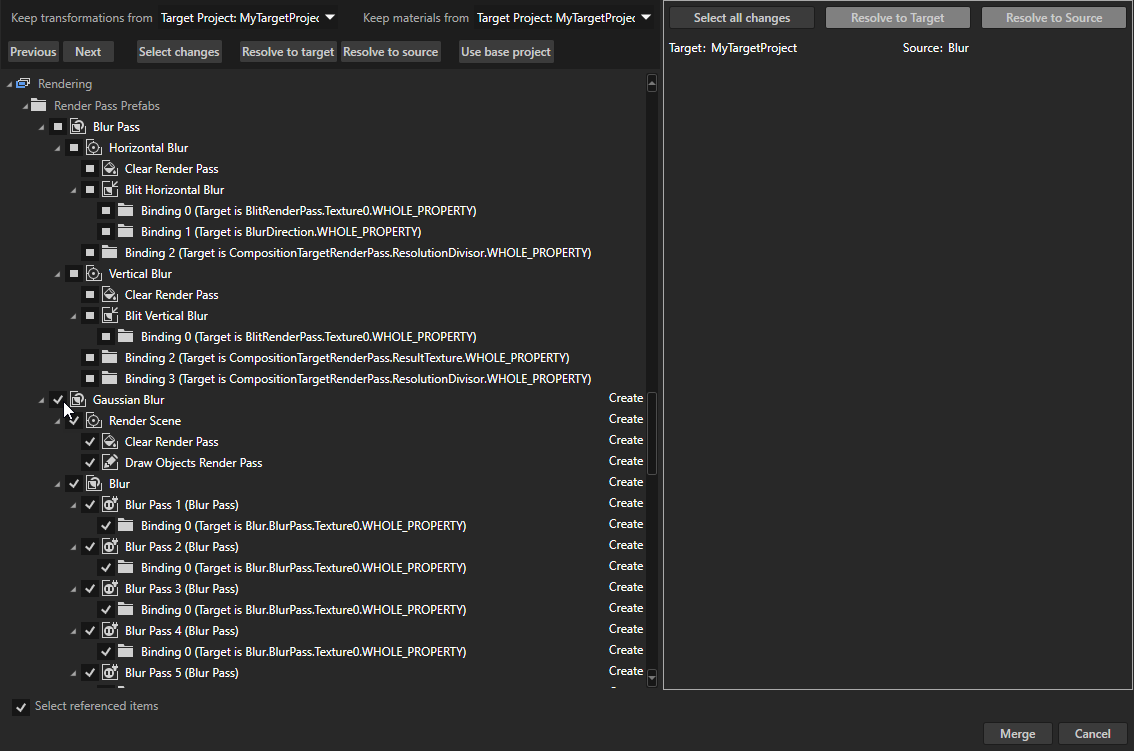Click the Draw Objects Render Pass pencil icon
Image resolution: width=1134 pixels, height=751 pixels.
tap(108, 462)
